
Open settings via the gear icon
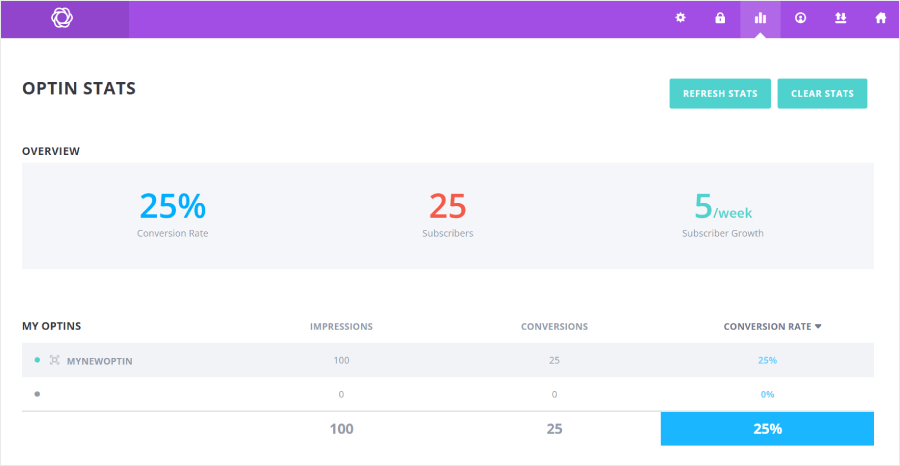680,18
